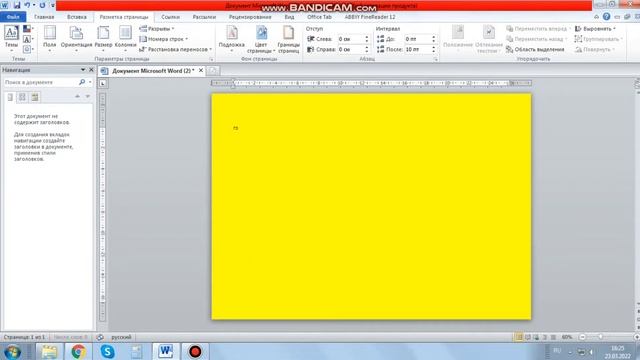Screen dimensions: 640x360
Task: Click the zoom out minus button
Action: point(582,337)
